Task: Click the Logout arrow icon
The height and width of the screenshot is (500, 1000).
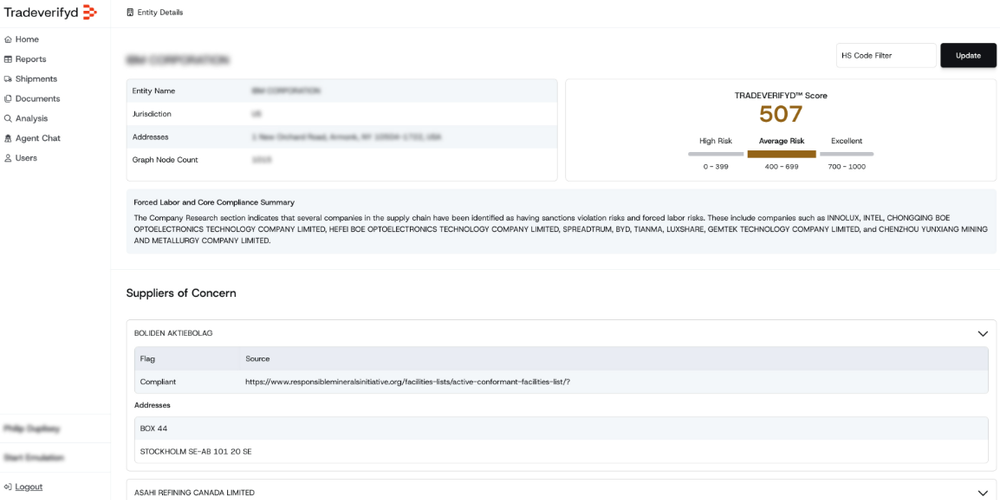Action: pos(8,487)
